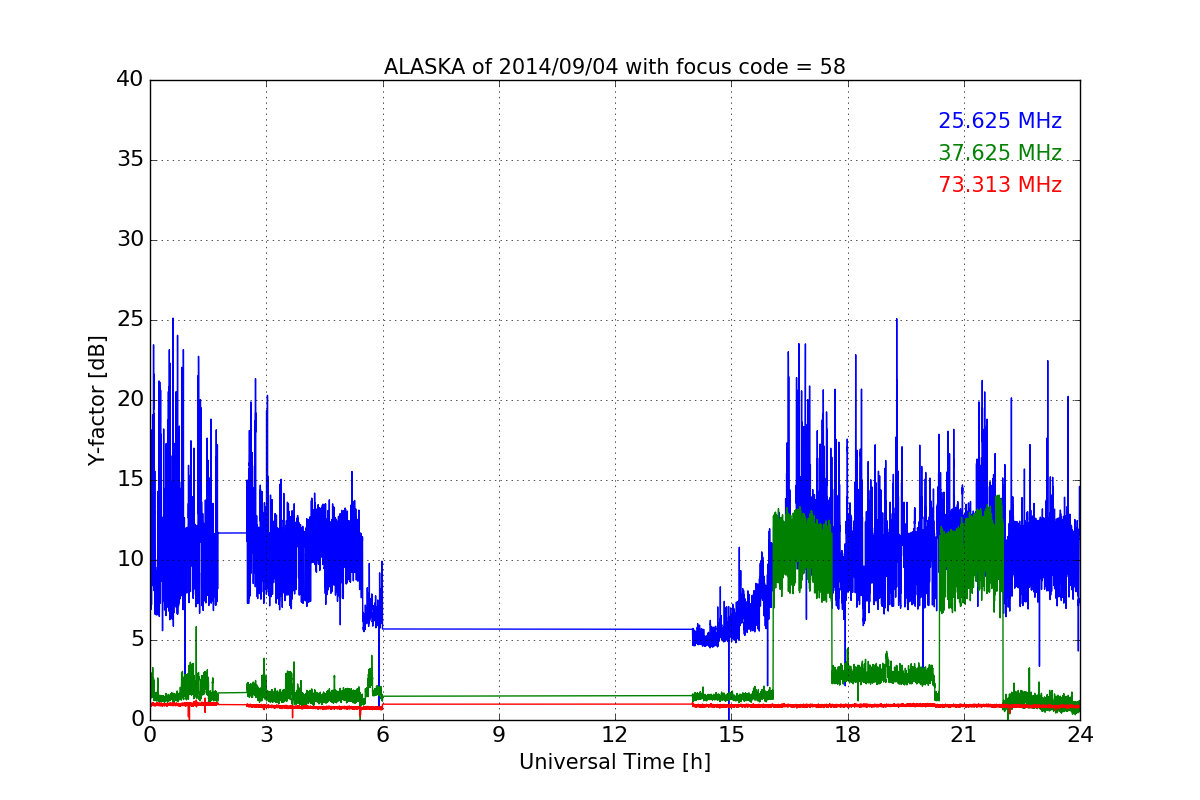Select the 25.625 MHz legend label
This screenshot has width=1200, height=800.
coord(1000,121)
